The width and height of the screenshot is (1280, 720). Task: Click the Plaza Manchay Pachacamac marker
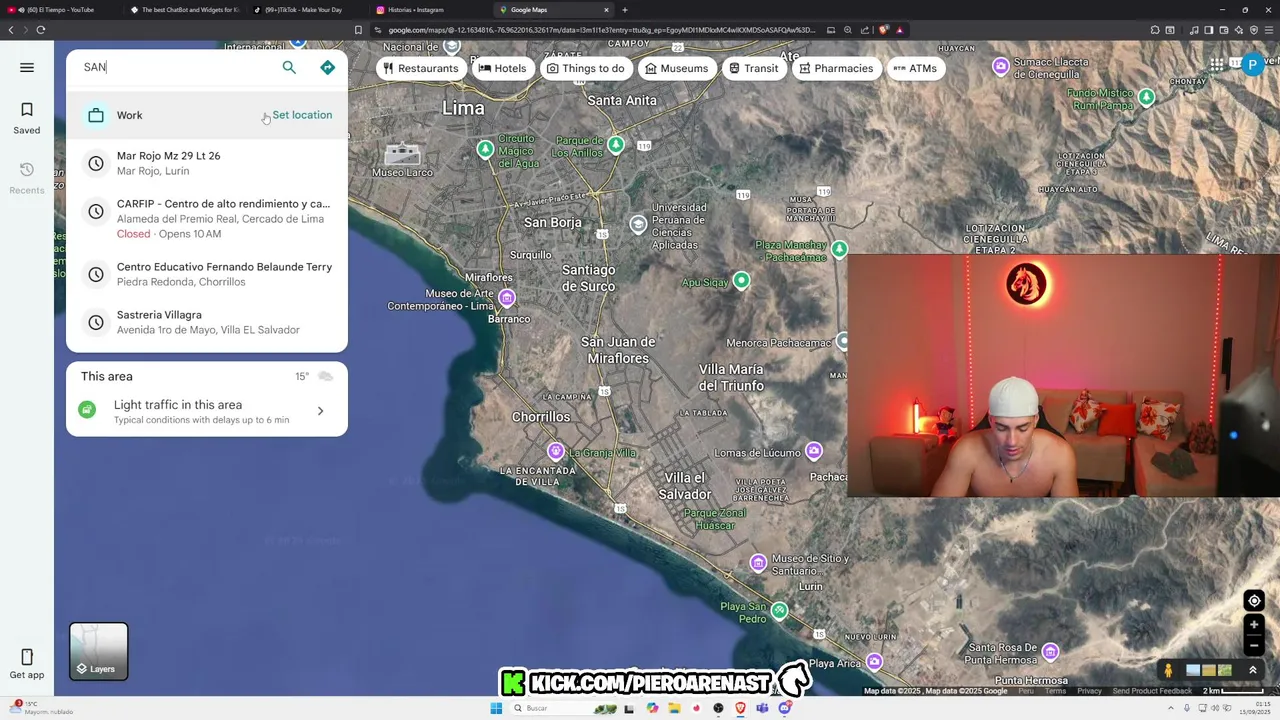pos(839,248)
